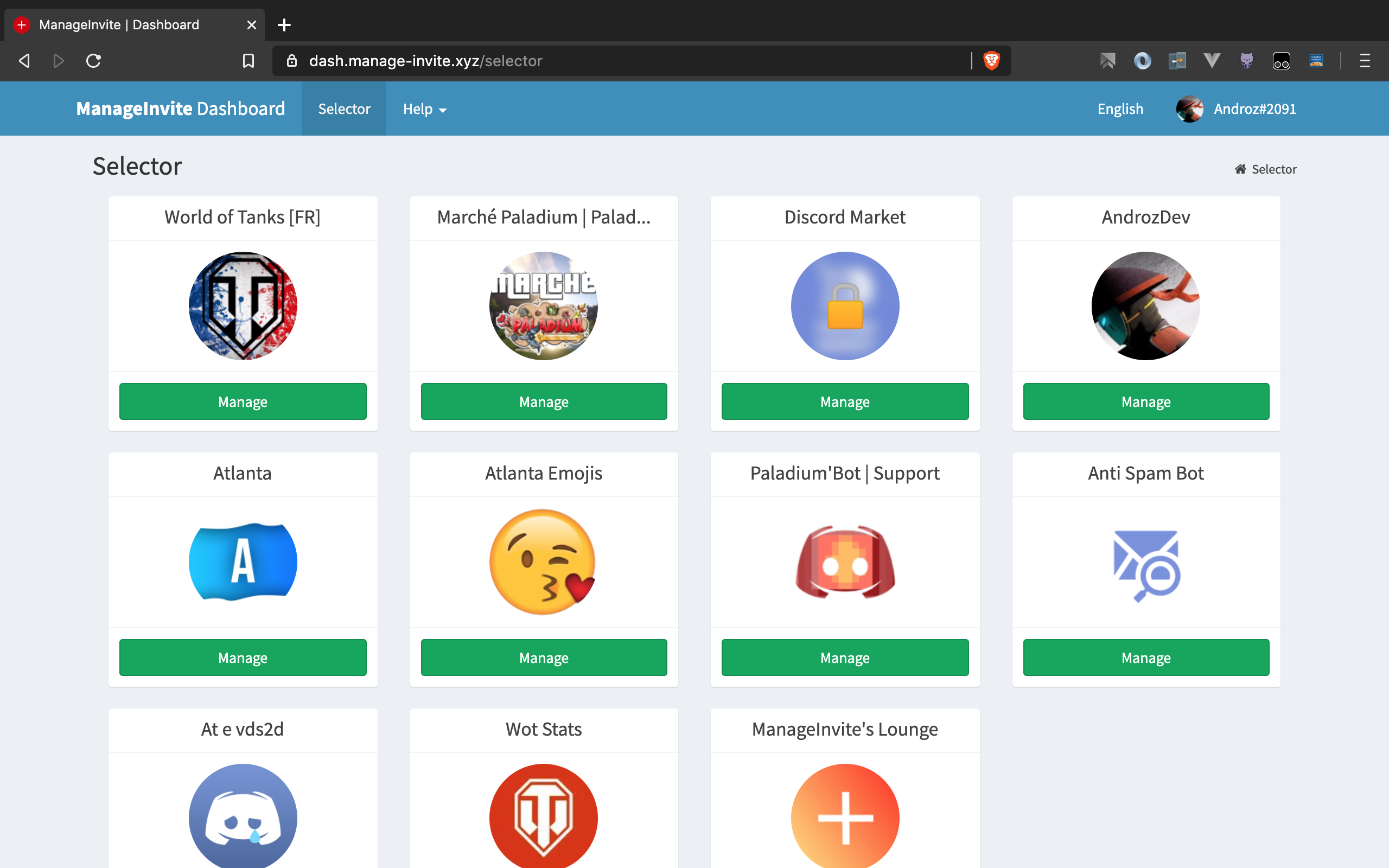Expand the Help dropdown menu
The width and height of the screenshot is (1389, 868).
pos(424,109)
